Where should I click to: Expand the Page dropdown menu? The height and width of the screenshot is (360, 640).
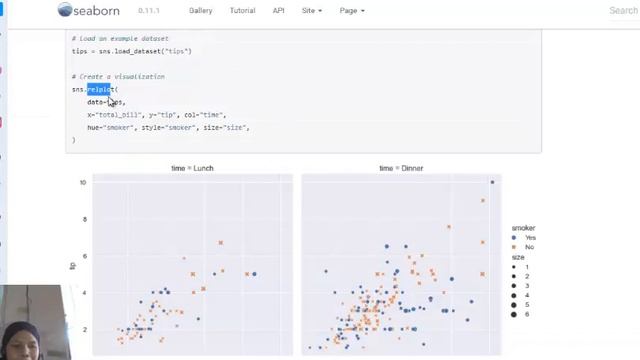pos(352,11)
